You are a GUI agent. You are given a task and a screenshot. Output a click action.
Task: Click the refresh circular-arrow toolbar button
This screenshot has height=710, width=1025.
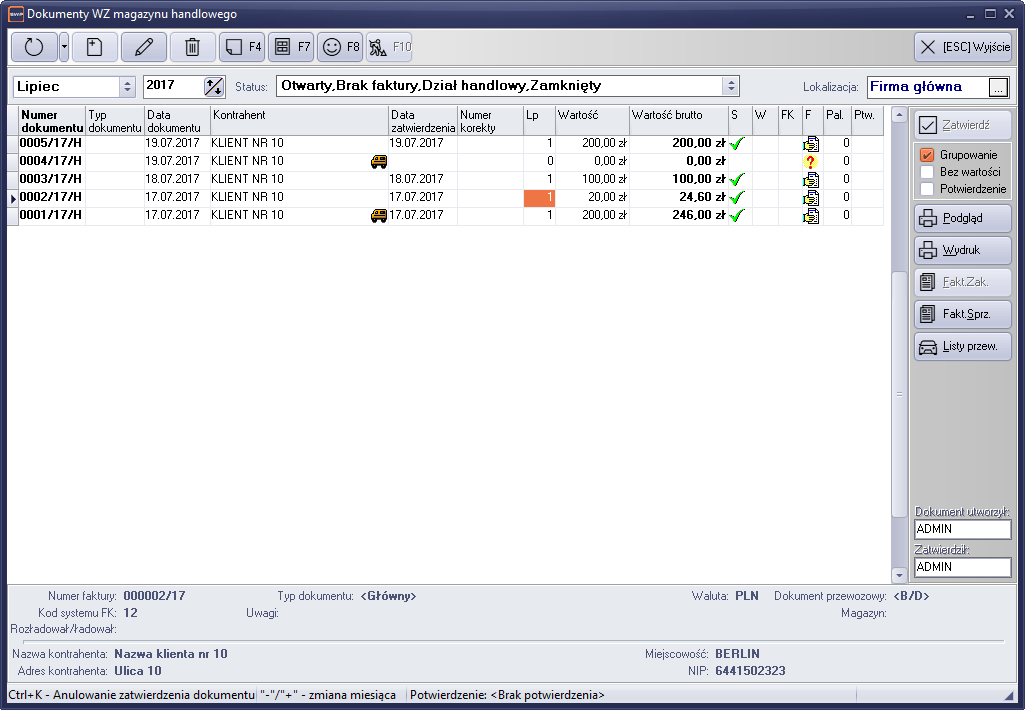pyautogui.click(x=34, y=47)
